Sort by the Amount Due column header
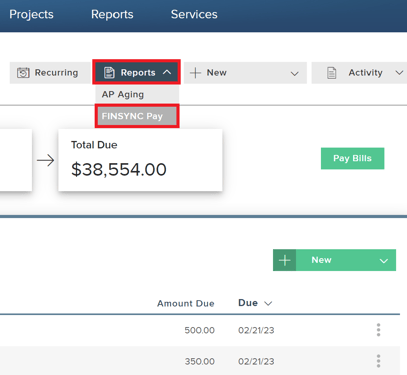 [x=186, y=303]
